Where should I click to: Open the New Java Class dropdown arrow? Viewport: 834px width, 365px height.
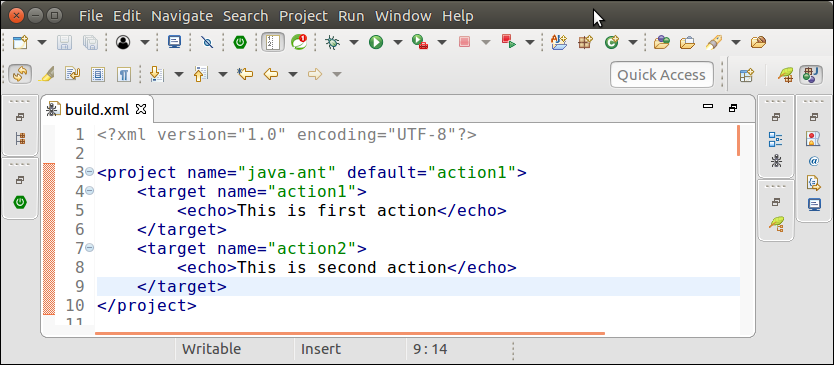632,43
